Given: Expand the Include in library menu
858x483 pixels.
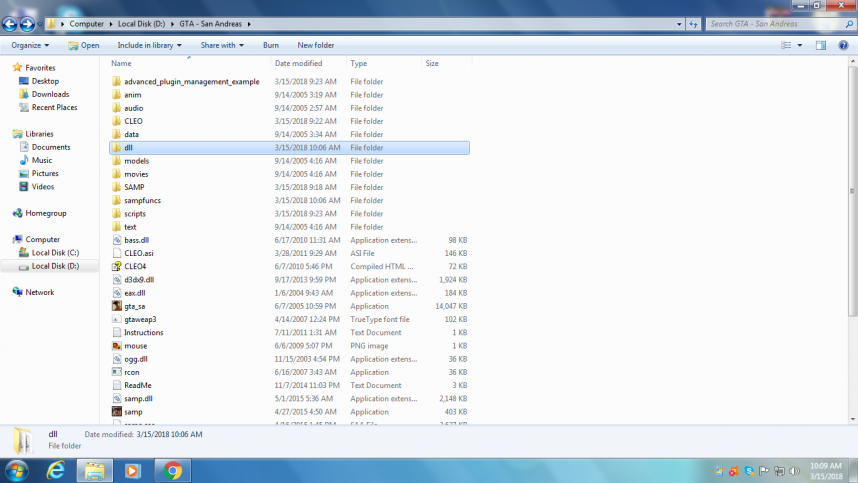Looking at the screenshot, I should pos(149,45).
